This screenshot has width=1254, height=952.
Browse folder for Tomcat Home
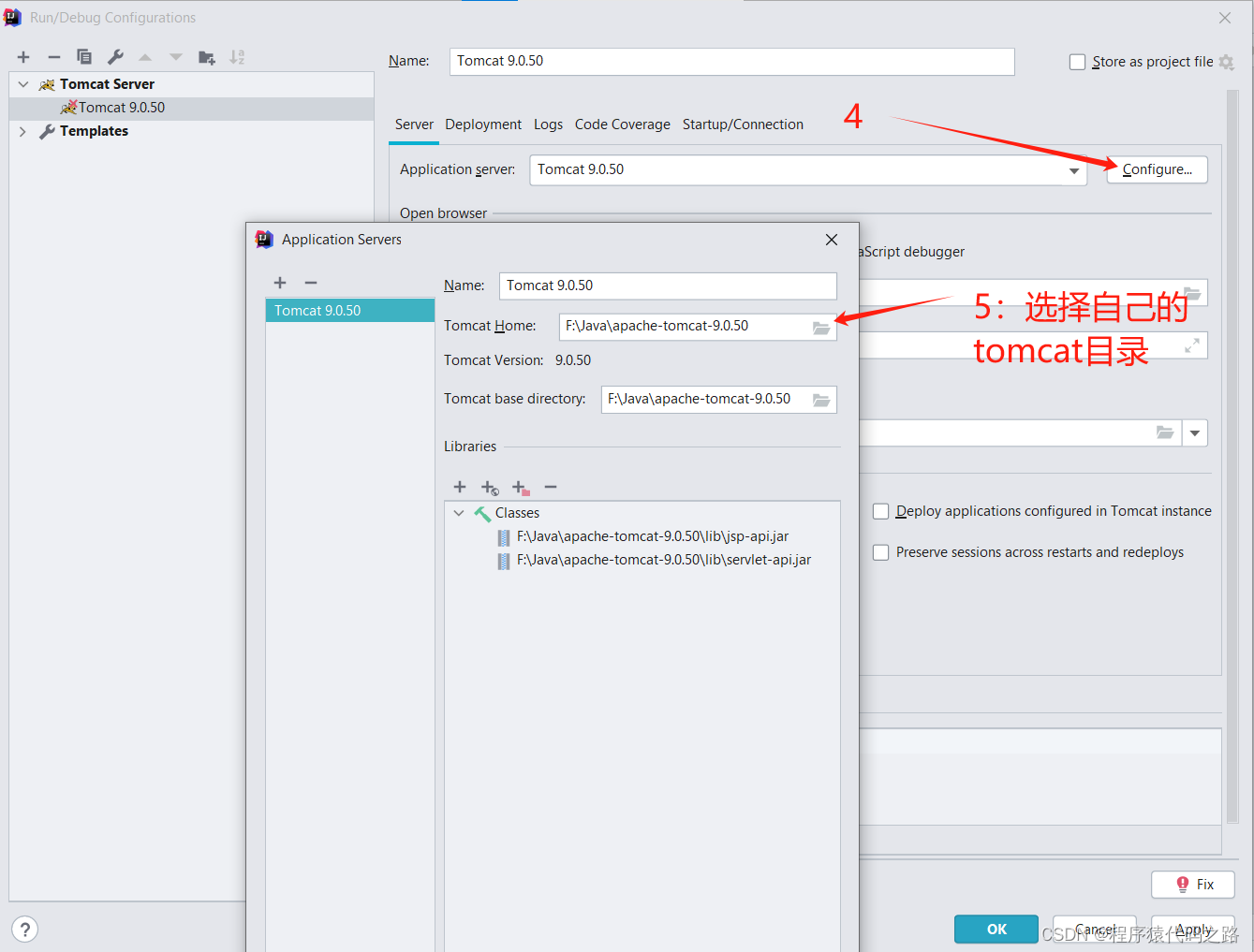[x=821, y=328]
